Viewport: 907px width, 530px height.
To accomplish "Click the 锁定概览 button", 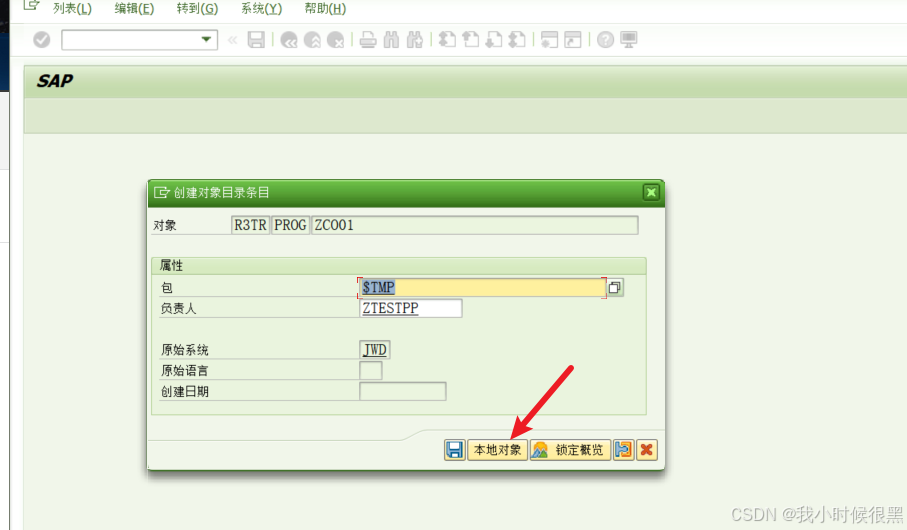I will coord(570,450).
